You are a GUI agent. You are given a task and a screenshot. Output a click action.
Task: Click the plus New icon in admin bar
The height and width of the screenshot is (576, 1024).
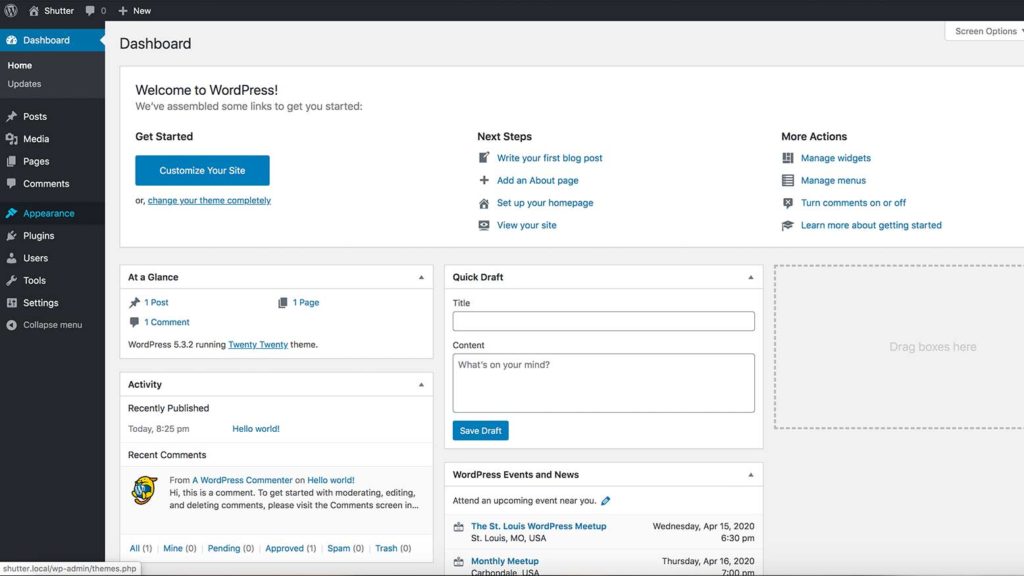[123, 10]
